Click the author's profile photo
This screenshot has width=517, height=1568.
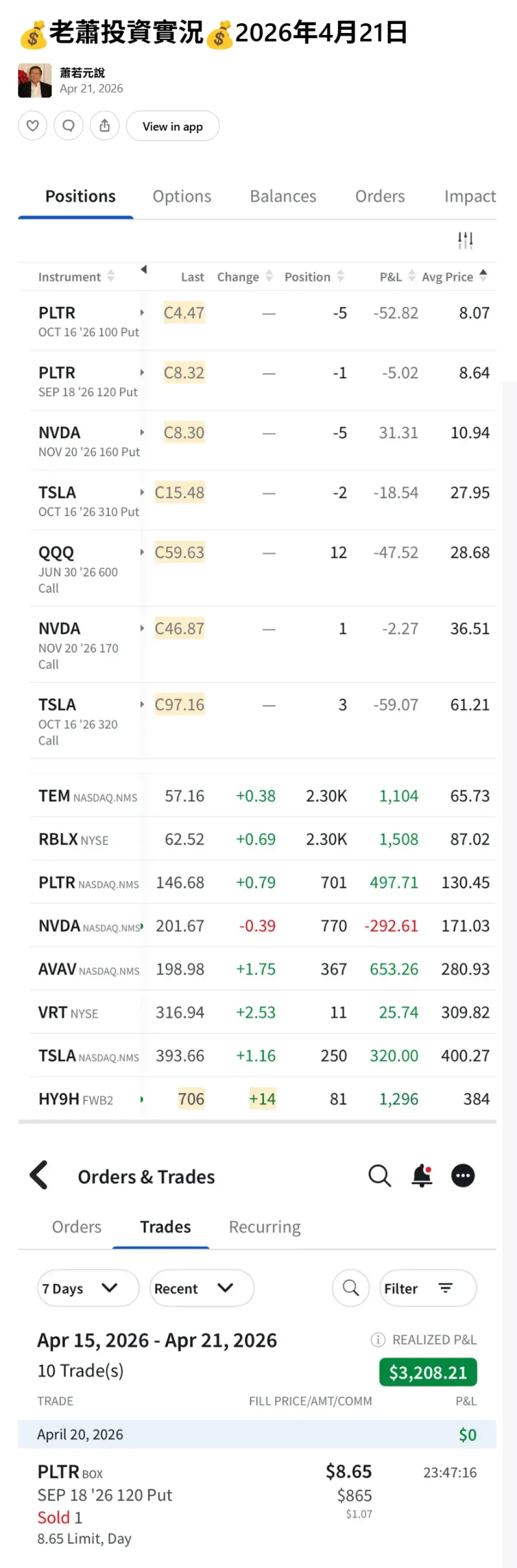(34, 80)
